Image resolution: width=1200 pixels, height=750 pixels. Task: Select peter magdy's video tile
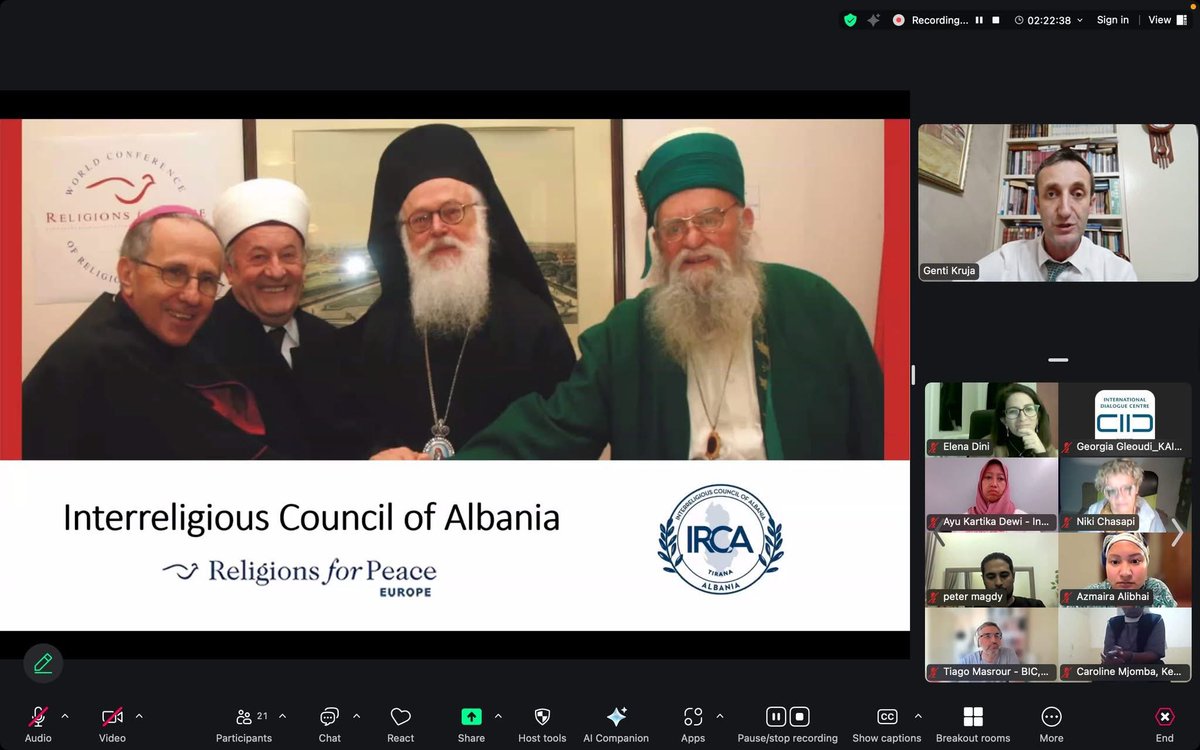coord(991,570)
